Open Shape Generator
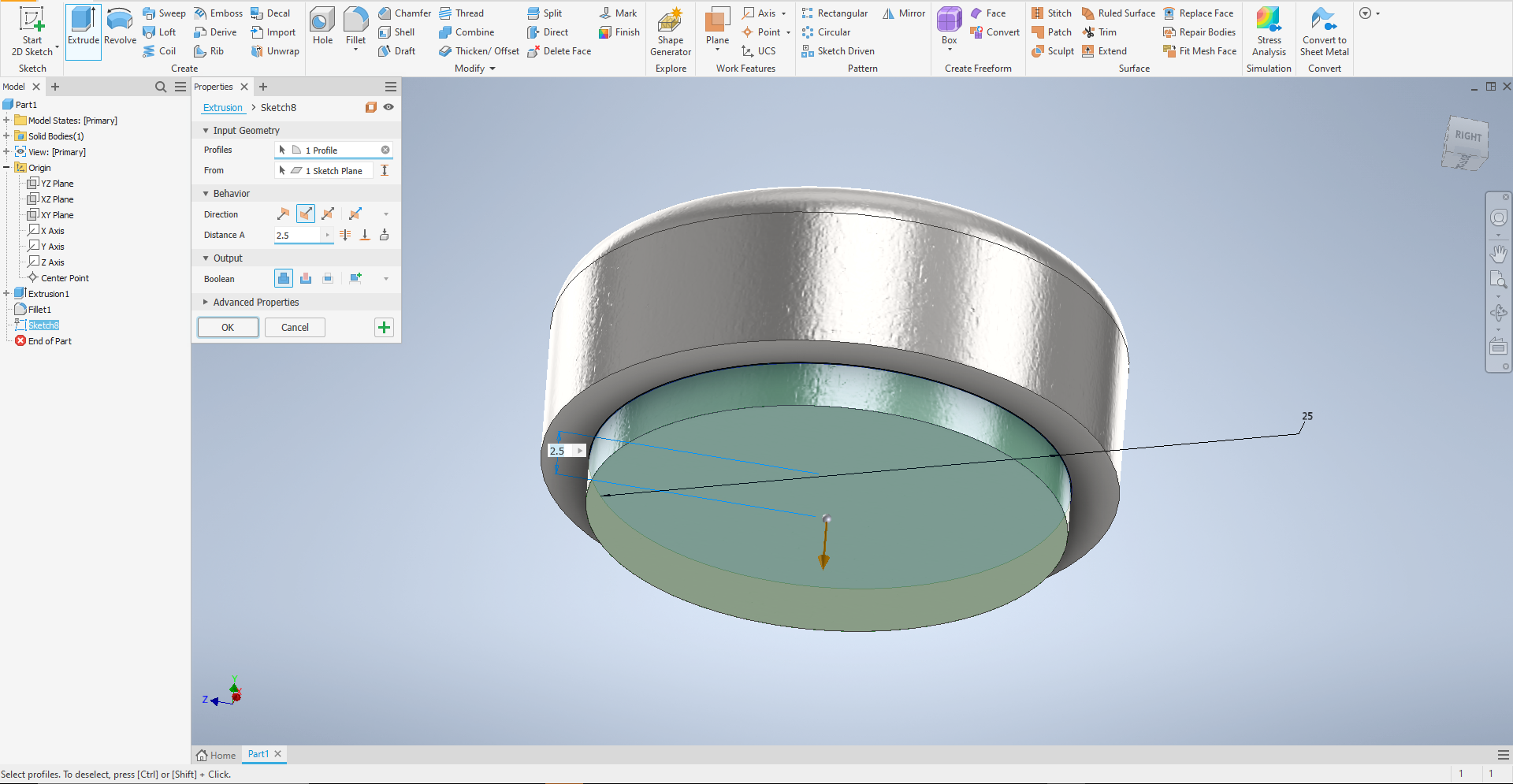The image size is (1513, 784). click(x=671, y=32)
